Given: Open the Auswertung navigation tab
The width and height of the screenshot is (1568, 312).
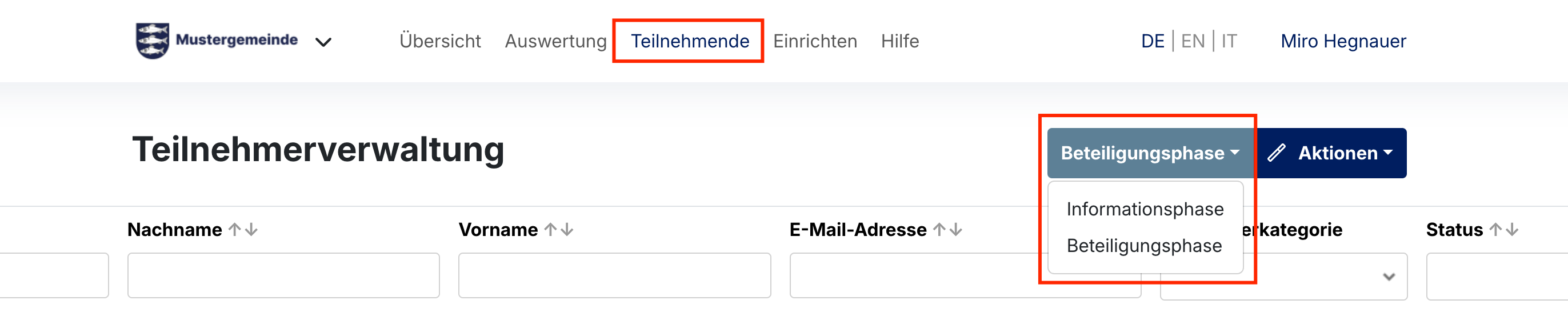Looking at the screenshot, I should tap(556, 41).
